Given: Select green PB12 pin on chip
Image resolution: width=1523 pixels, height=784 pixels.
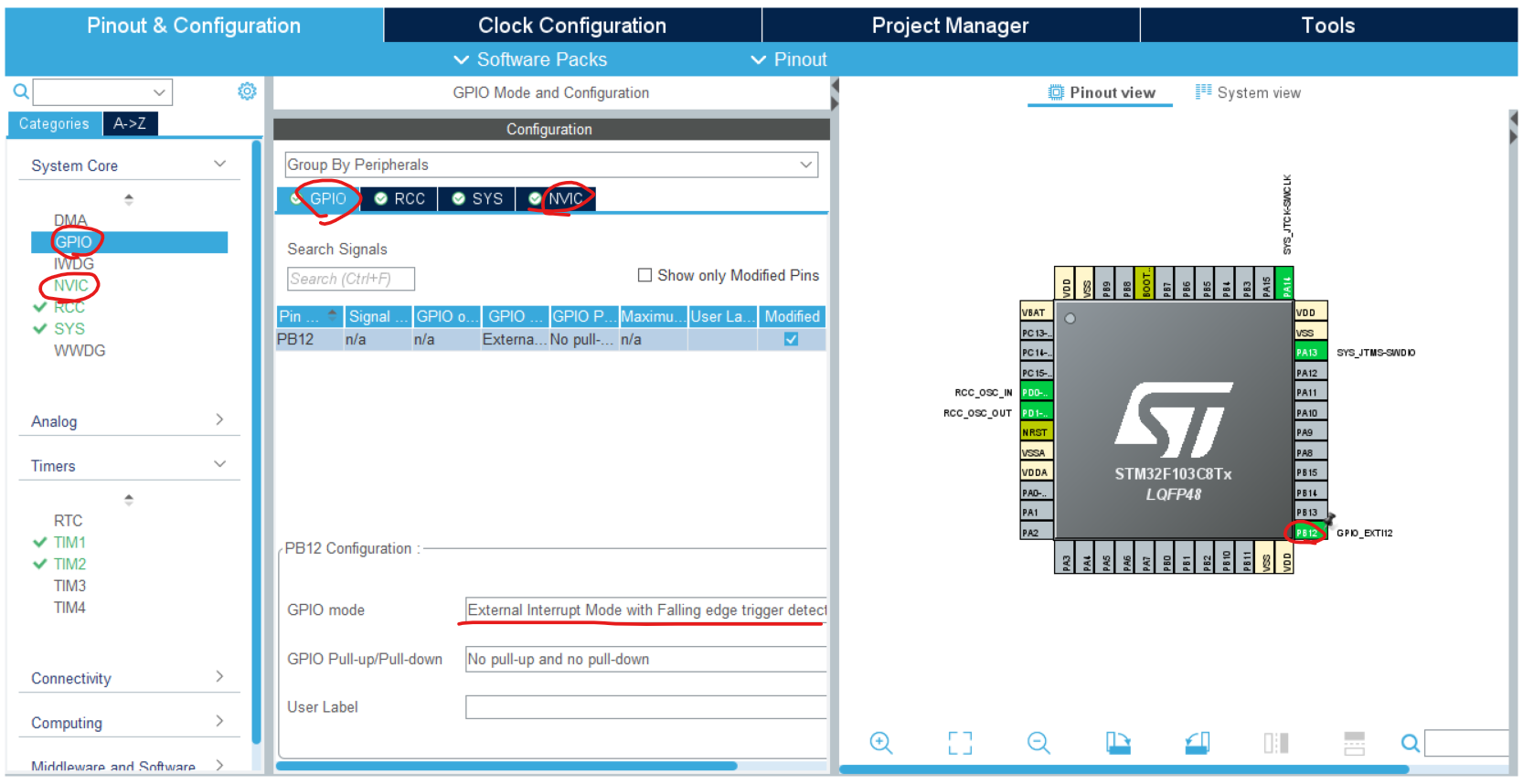Looking at the screenshot, I should (1310, 533).
